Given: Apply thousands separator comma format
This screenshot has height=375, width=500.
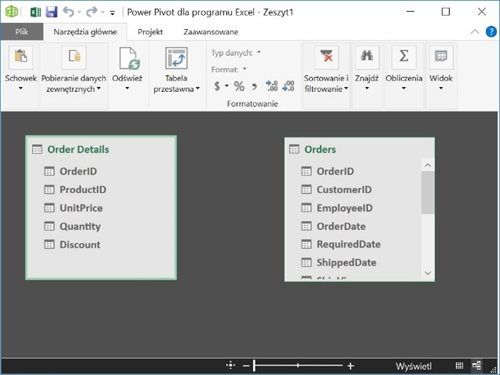Looking at the screenshot, I should (x=254, y=87).
